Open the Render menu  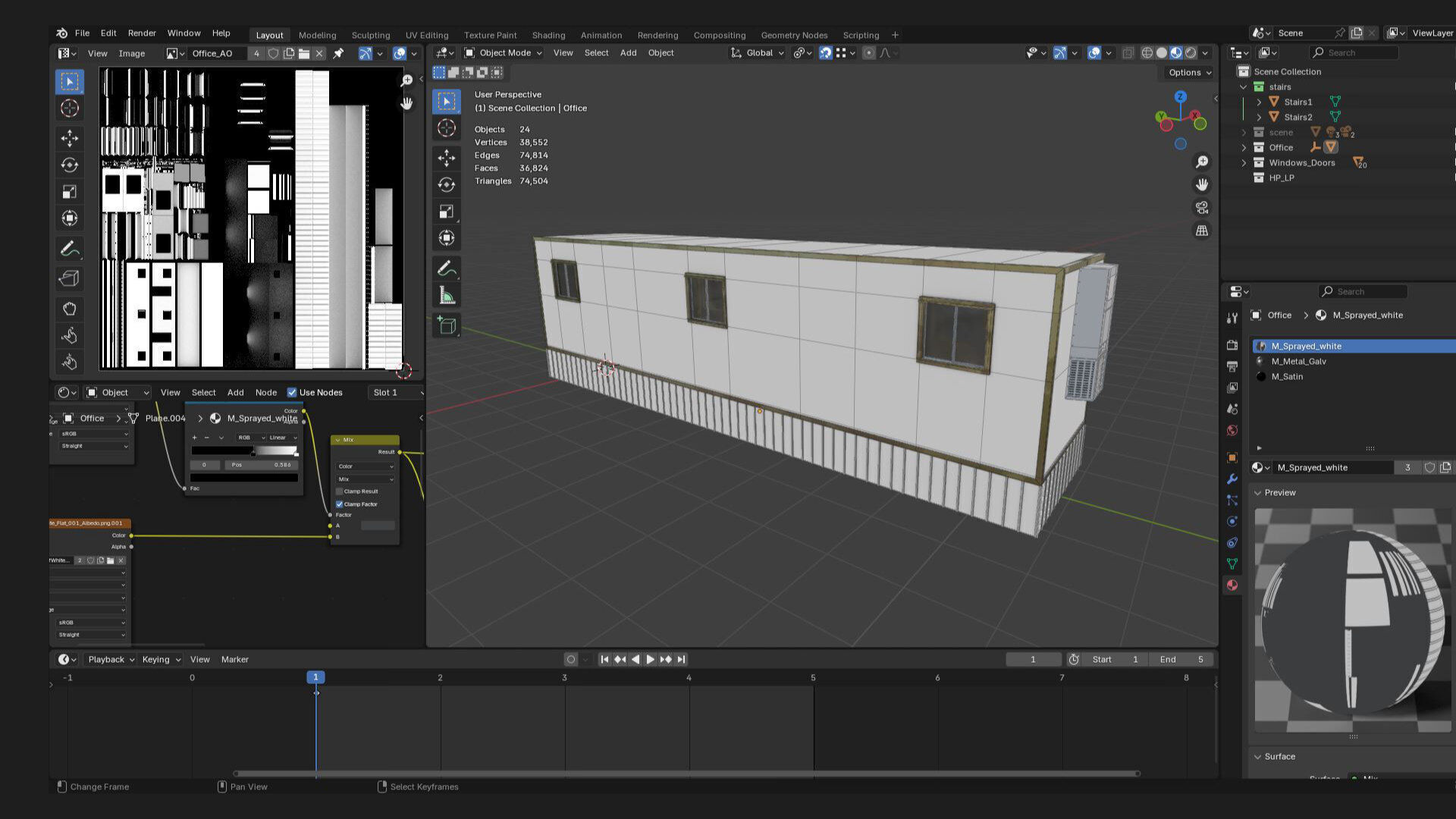click(142, 33)
